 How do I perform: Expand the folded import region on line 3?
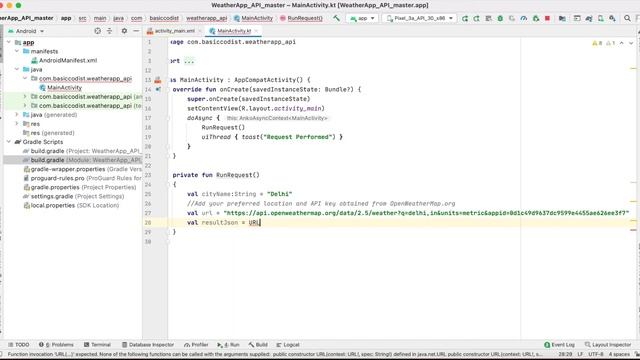pyautogui.click(x=189, y=61)
